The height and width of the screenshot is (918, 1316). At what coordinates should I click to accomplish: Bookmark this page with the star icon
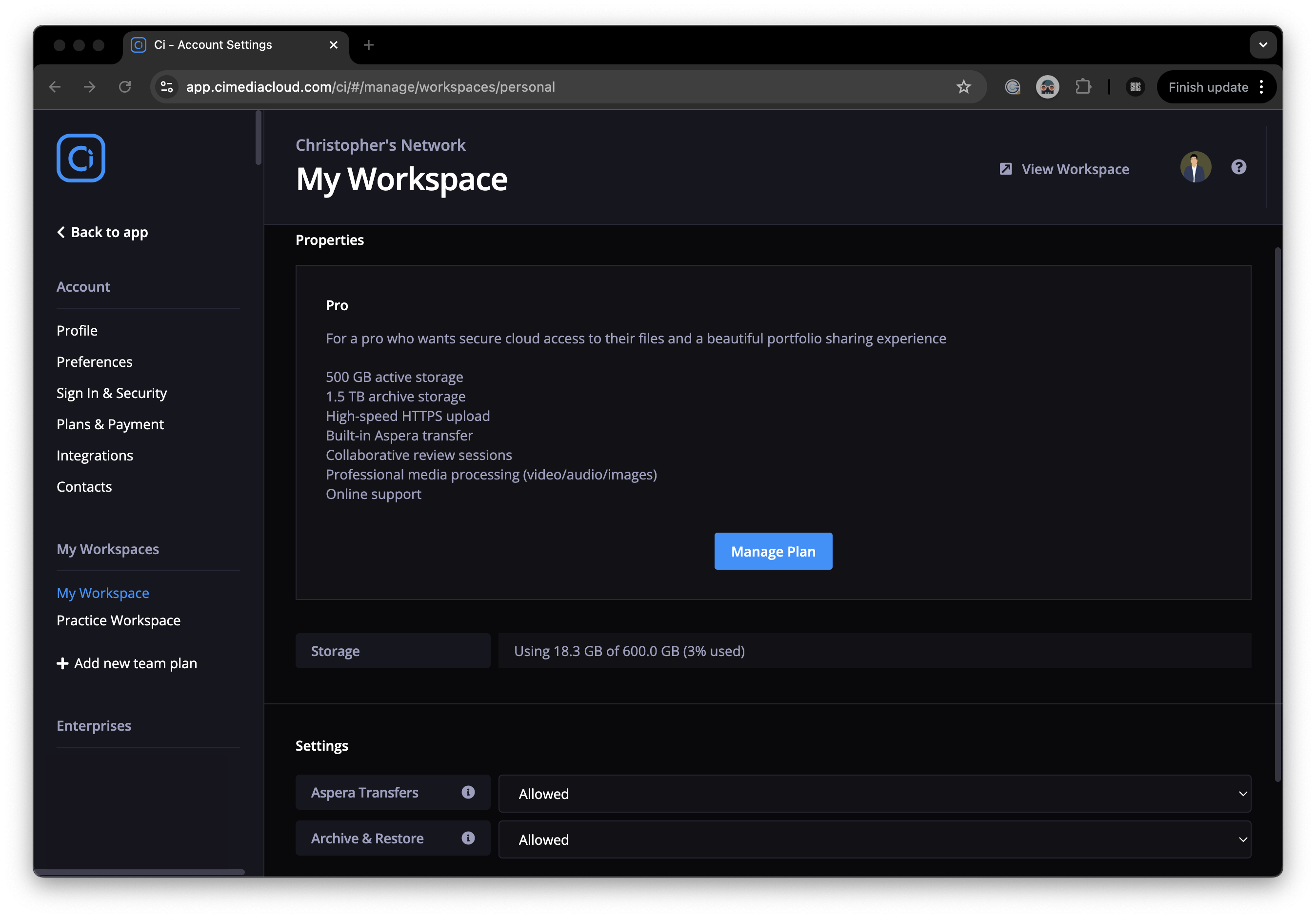(x=963, y=86)
